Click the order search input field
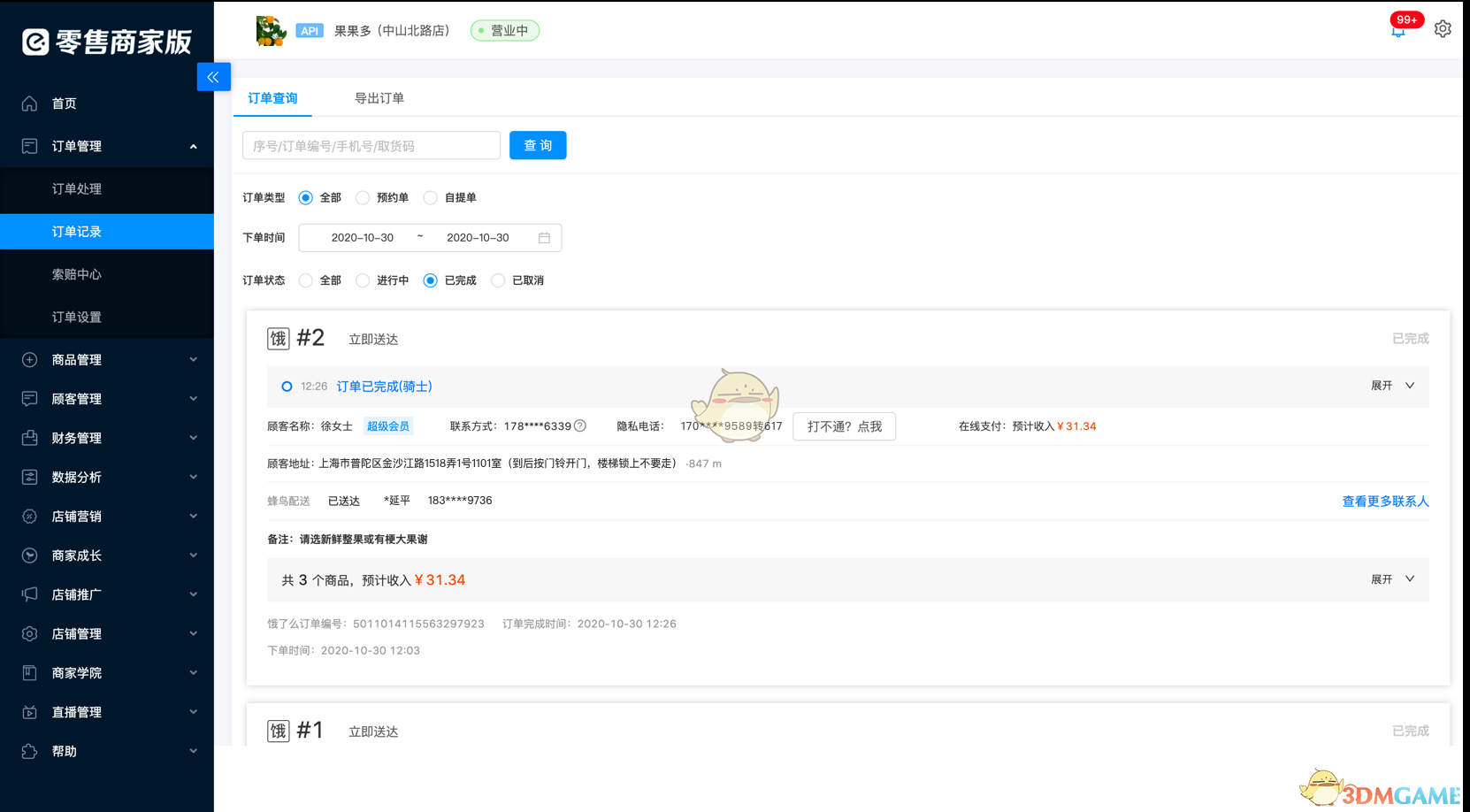This screenshot has width=1470, height=812. coord(371,145)
